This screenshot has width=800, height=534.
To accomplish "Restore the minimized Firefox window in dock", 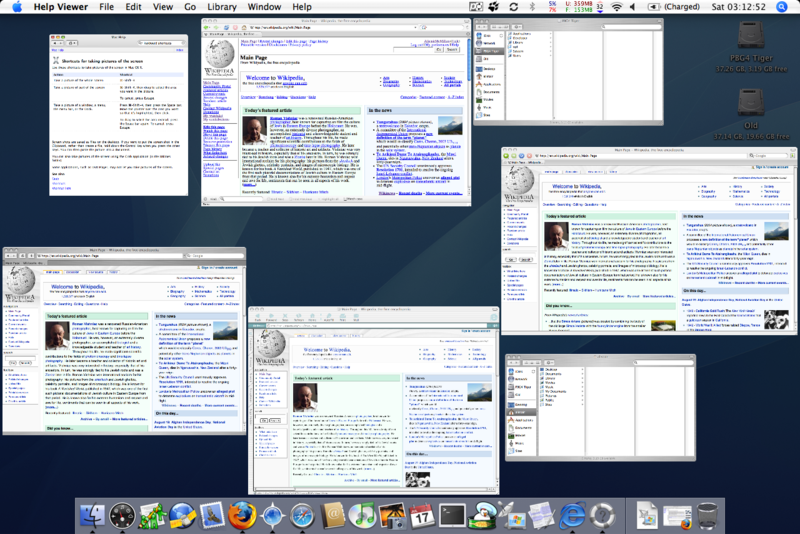I will point(678,516).
